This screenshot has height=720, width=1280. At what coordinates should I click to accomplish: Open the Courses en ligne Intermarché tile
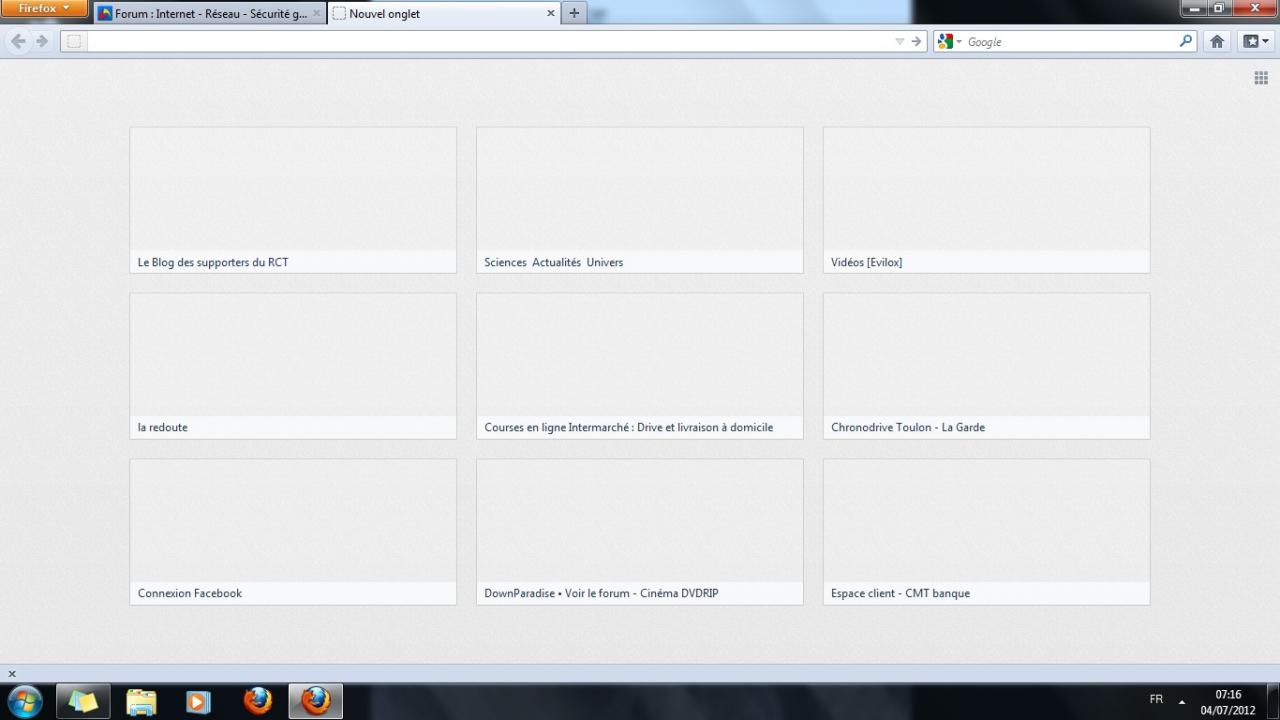click(640, 366)
